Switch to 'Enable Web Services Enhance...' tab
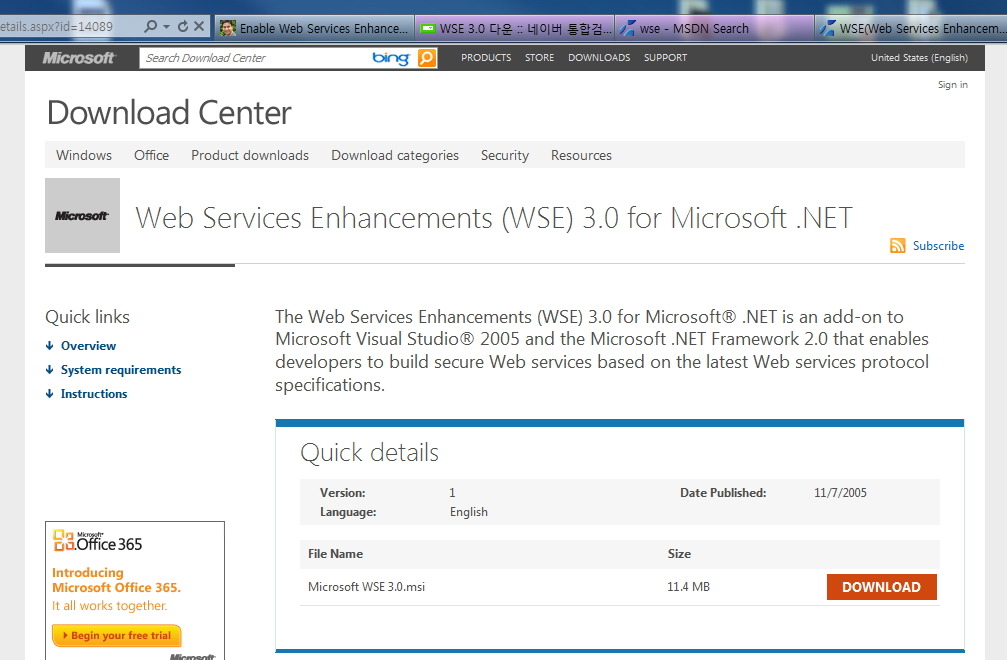This screenshot has height=660, width=1007. [x=313, y=28]
